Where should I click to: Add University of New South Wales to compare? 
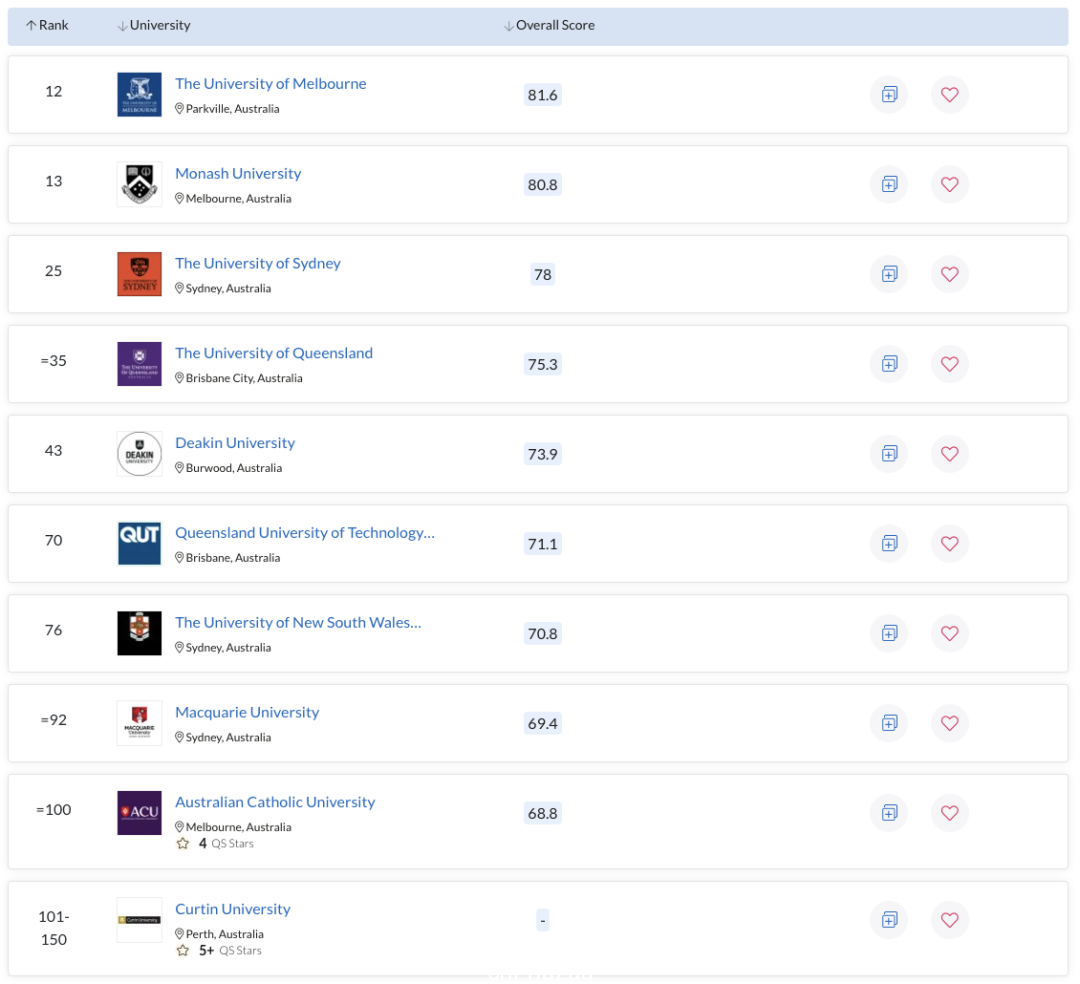[x=889, y=633]
